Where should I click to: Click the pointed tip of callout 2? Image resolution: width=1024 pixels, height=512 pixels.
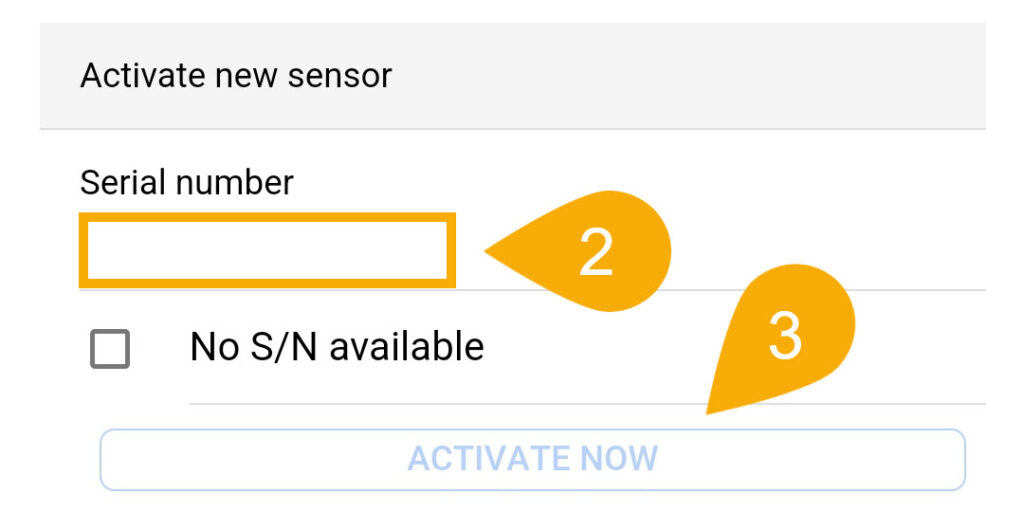488,251
